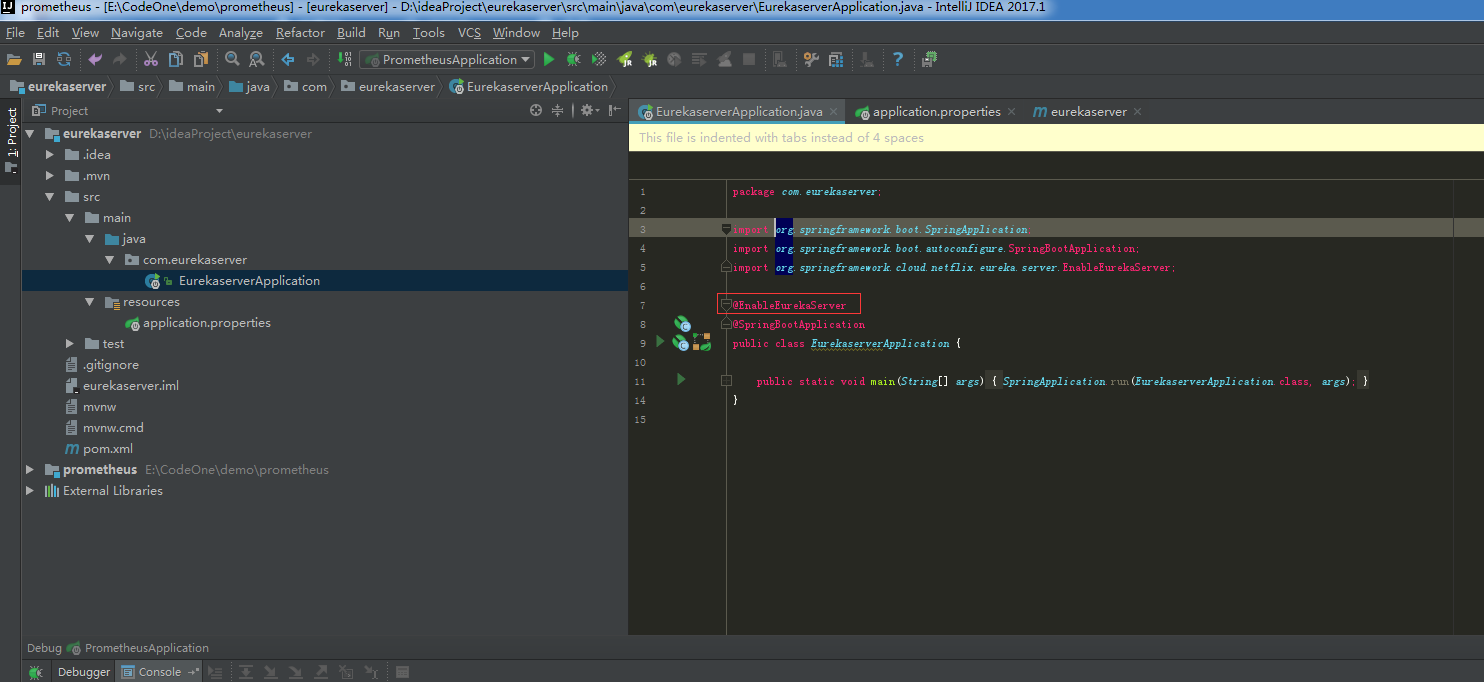Click the Run with Coverage icon

(599, 59)
